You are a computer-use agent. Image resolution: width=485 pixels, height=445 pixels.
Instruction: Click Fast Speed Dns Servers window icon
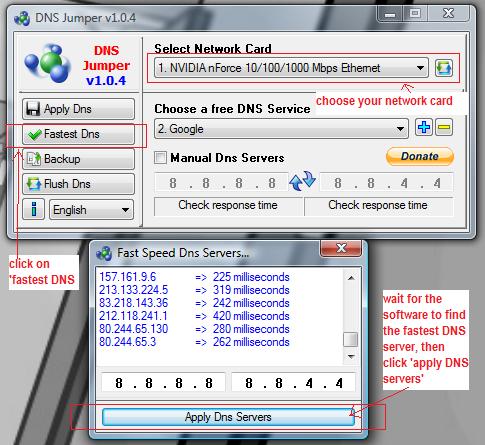[104, 254]
